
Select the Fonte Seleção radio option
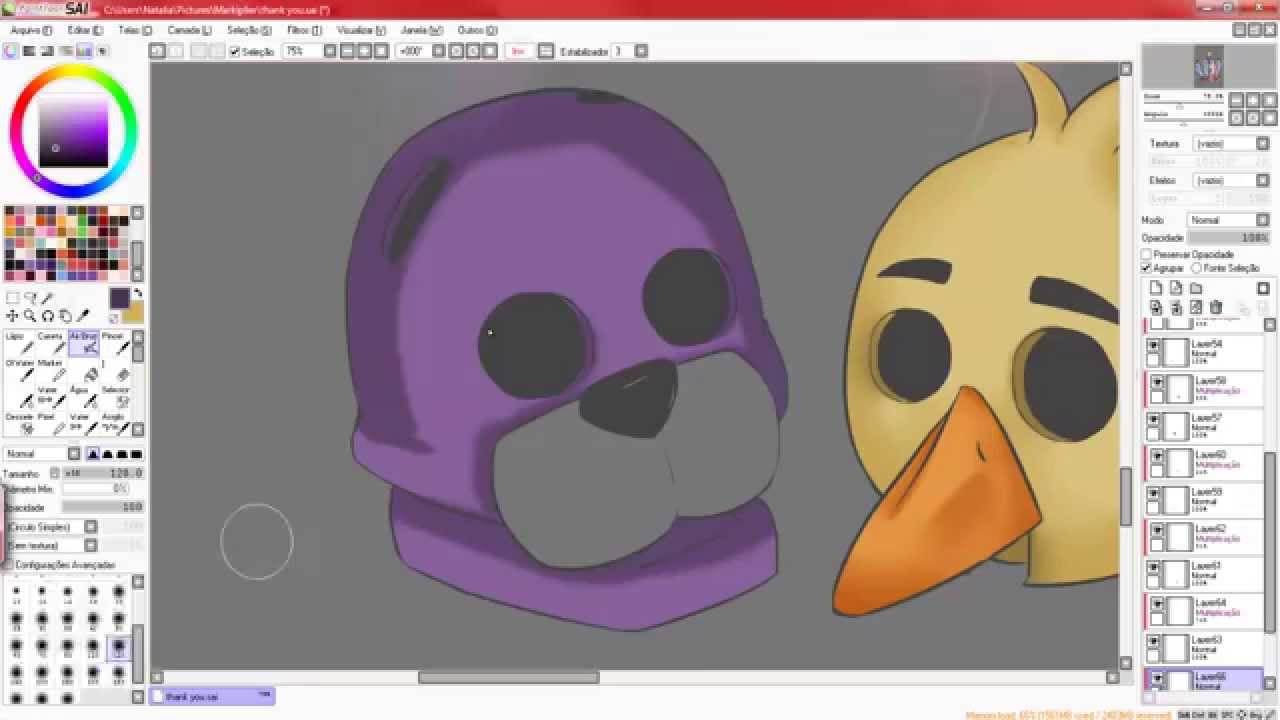[x=1196, y=268]
